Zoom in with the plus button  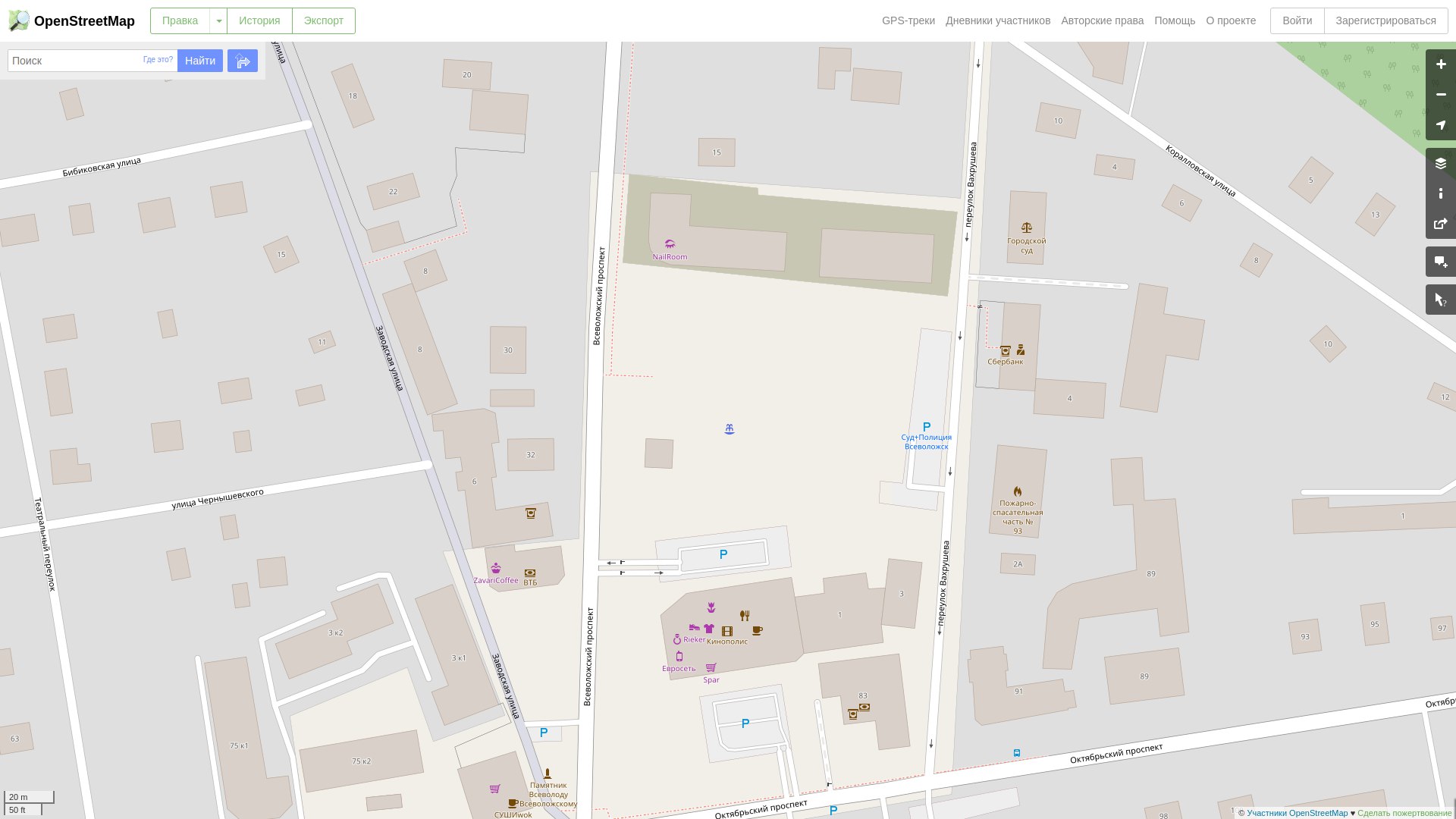[x=1440, y=64]
